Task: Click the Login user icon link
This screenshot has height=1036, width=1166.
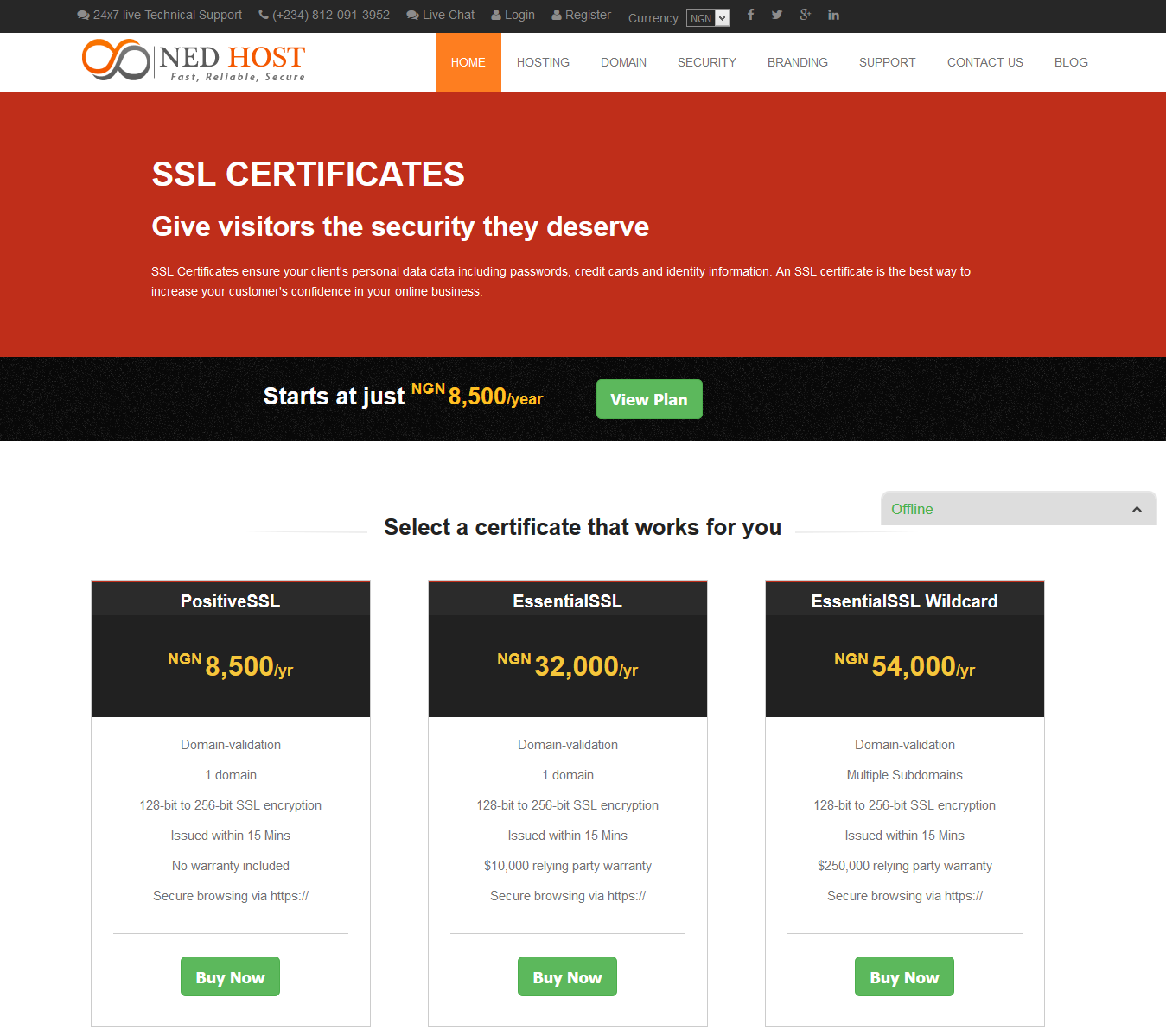Action: (x=513, y=15)
